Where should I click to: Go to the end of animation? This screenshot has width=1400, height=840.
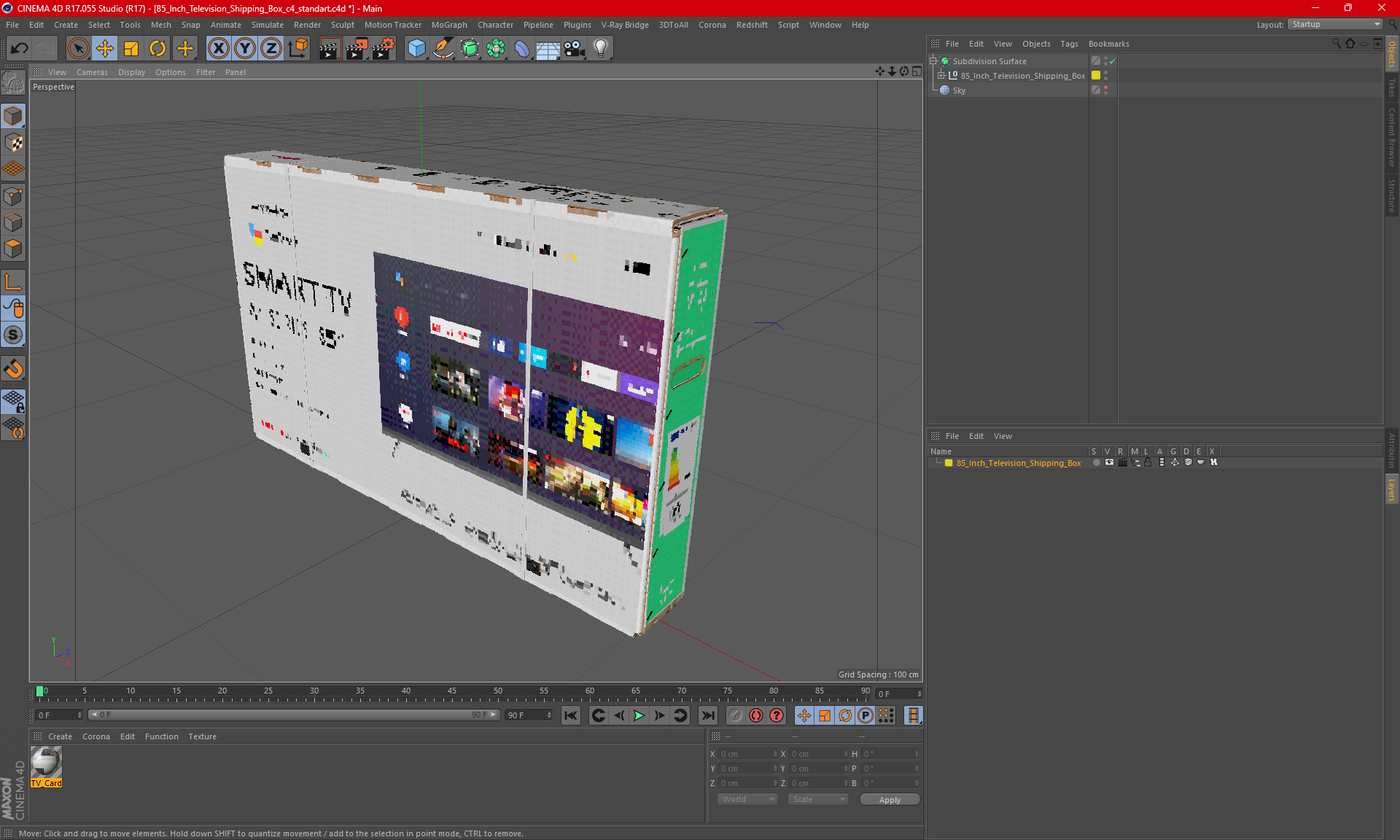(707, 716)
